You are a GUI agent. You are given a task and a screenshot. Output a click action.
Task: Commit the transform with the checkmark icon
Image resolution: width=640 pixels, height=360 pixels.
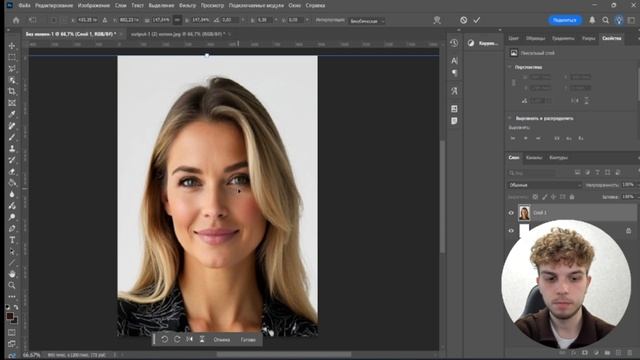pos(477,20)
